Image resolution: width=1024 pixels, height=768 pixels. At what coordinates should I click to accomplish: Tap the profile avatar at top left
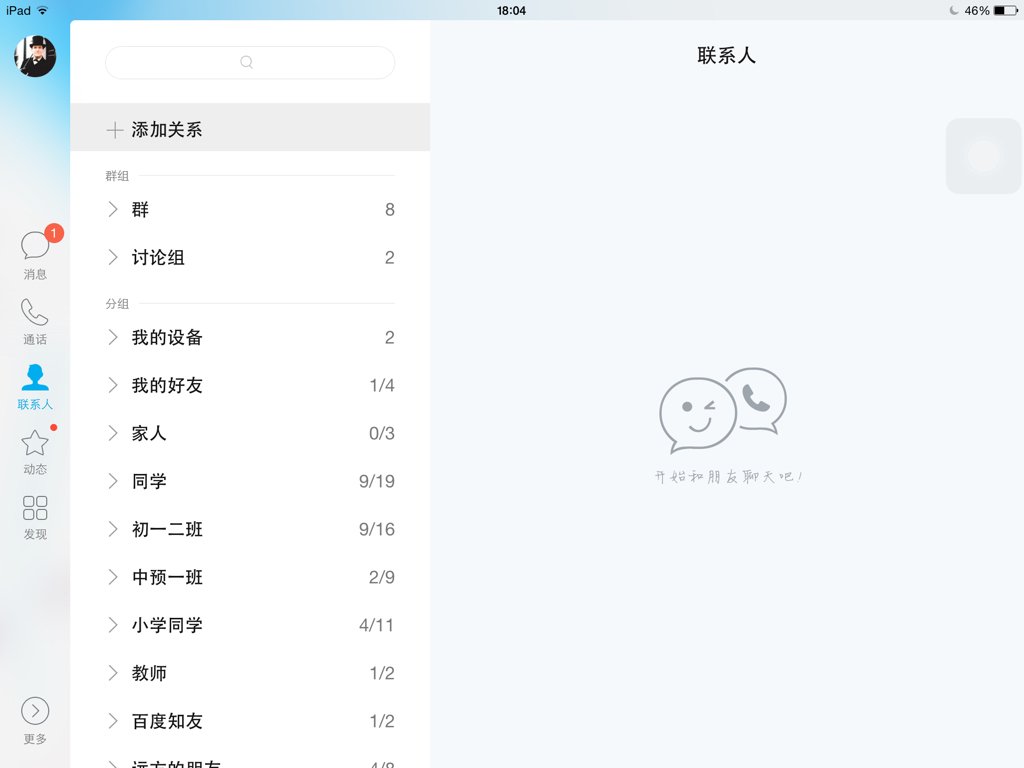coord(35,57)
